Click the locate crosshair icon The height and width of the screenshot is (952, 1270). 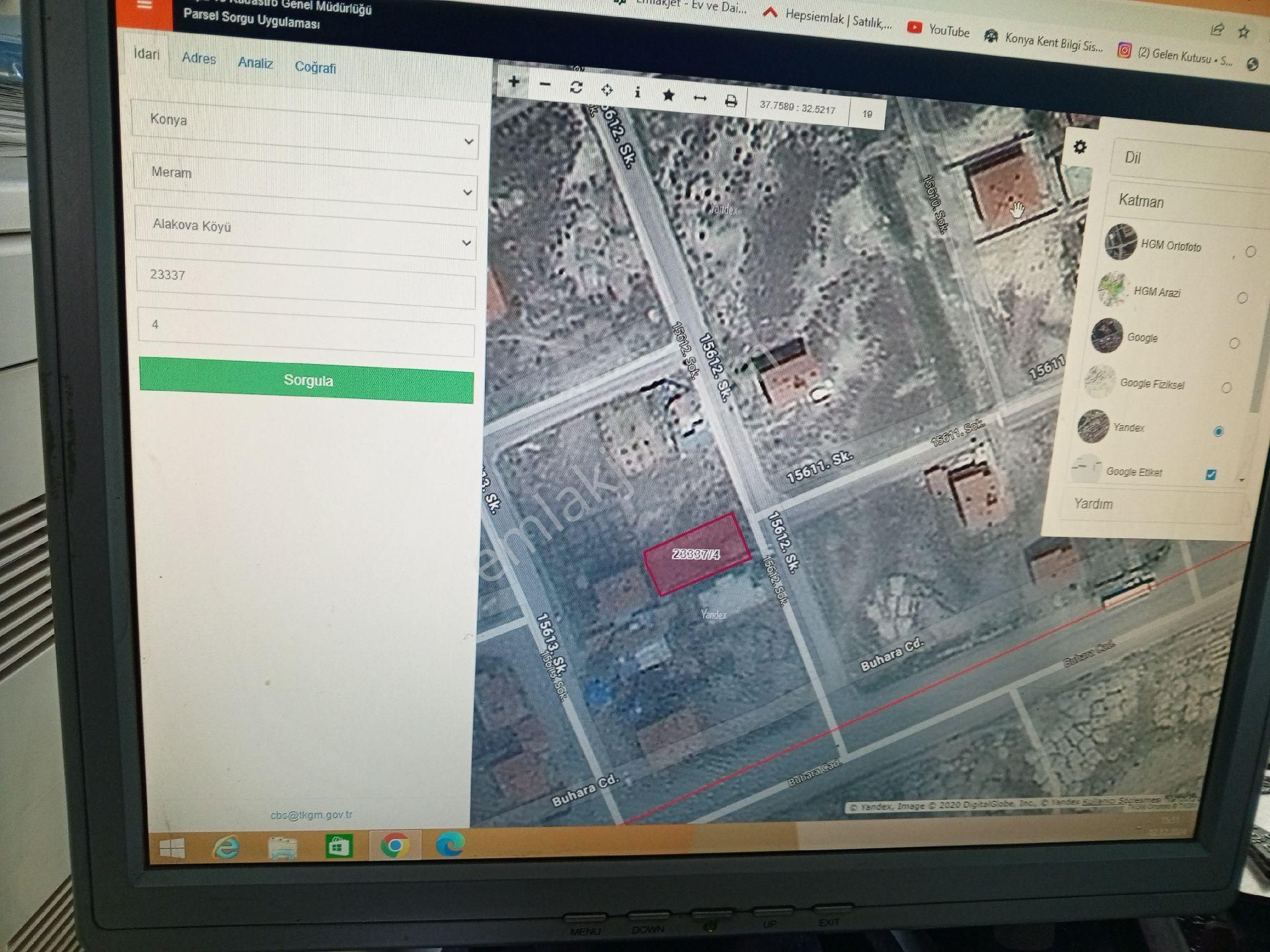pos(607,90)
